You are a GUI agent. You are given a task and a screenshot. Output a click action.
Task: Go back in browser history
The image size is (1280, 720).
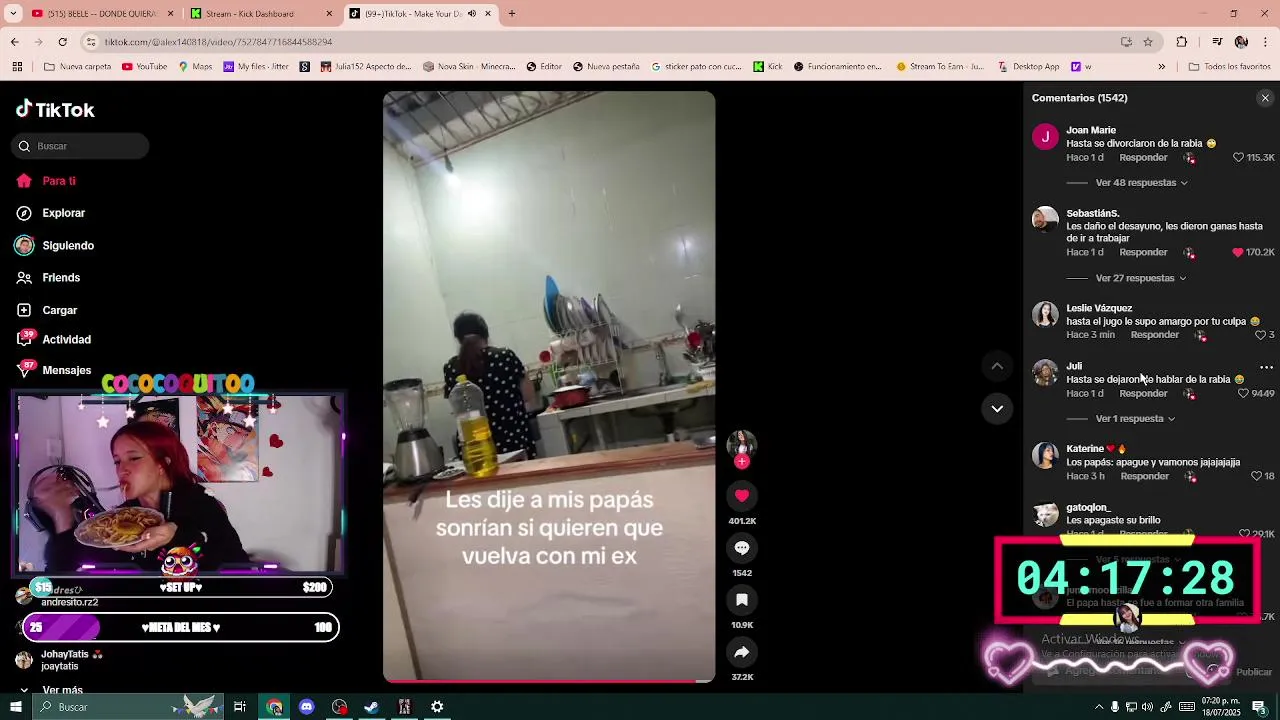[14, 42]
